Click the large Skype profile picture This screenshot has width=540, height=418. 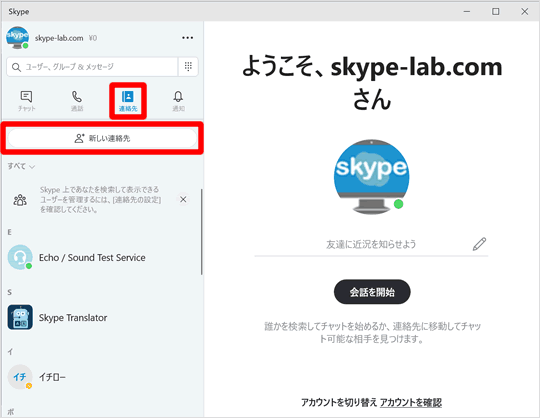371,176
